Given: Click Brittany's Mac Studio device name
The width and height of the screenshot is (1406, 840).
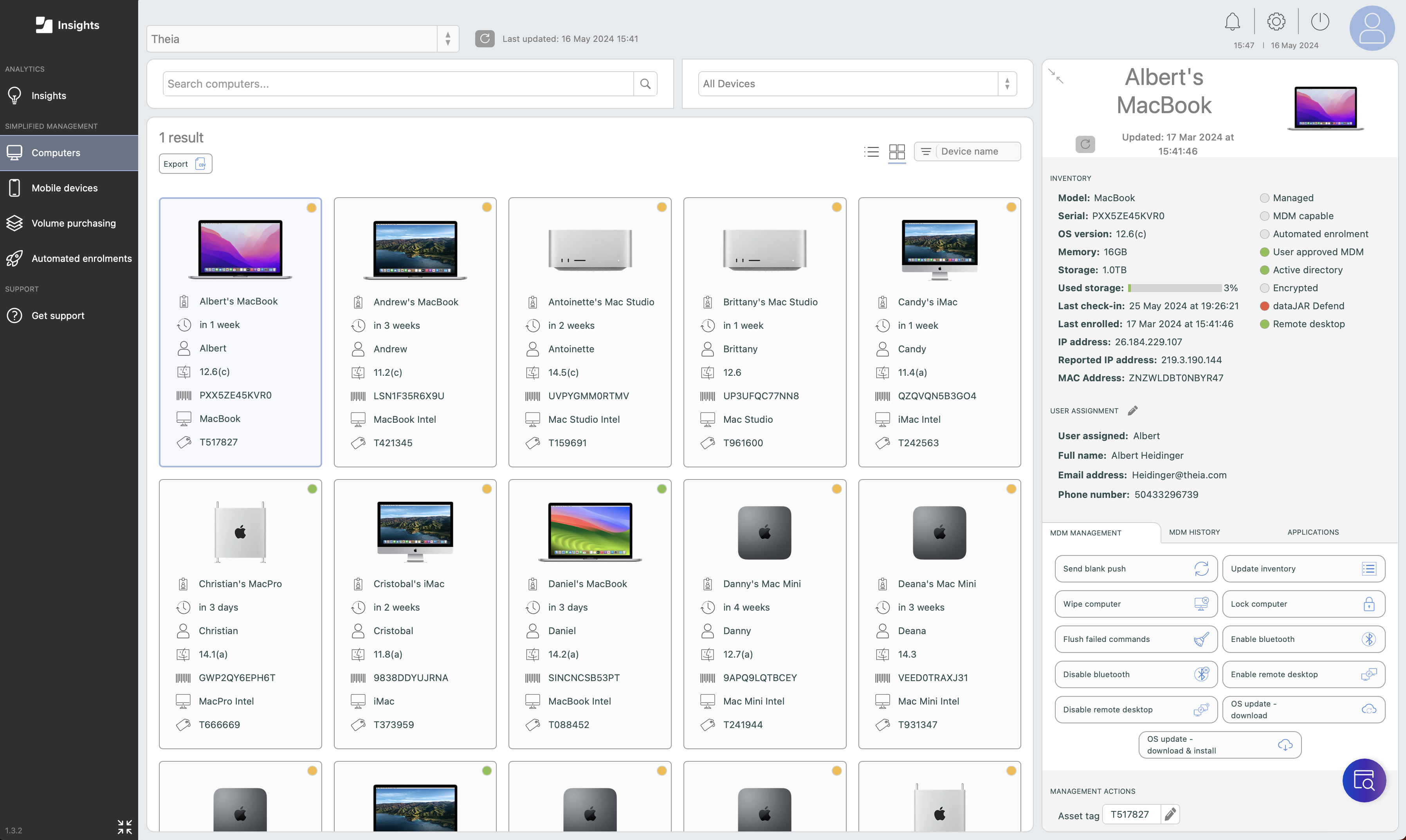Looking at the screenshot, I should click(770, 302).
